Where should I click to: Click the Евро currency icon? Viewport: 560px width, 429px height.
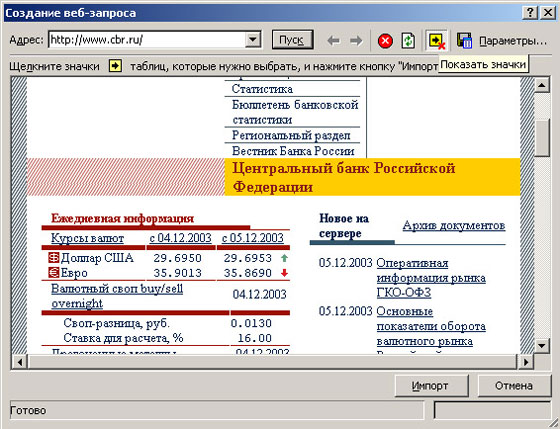[x=54, y=273]
